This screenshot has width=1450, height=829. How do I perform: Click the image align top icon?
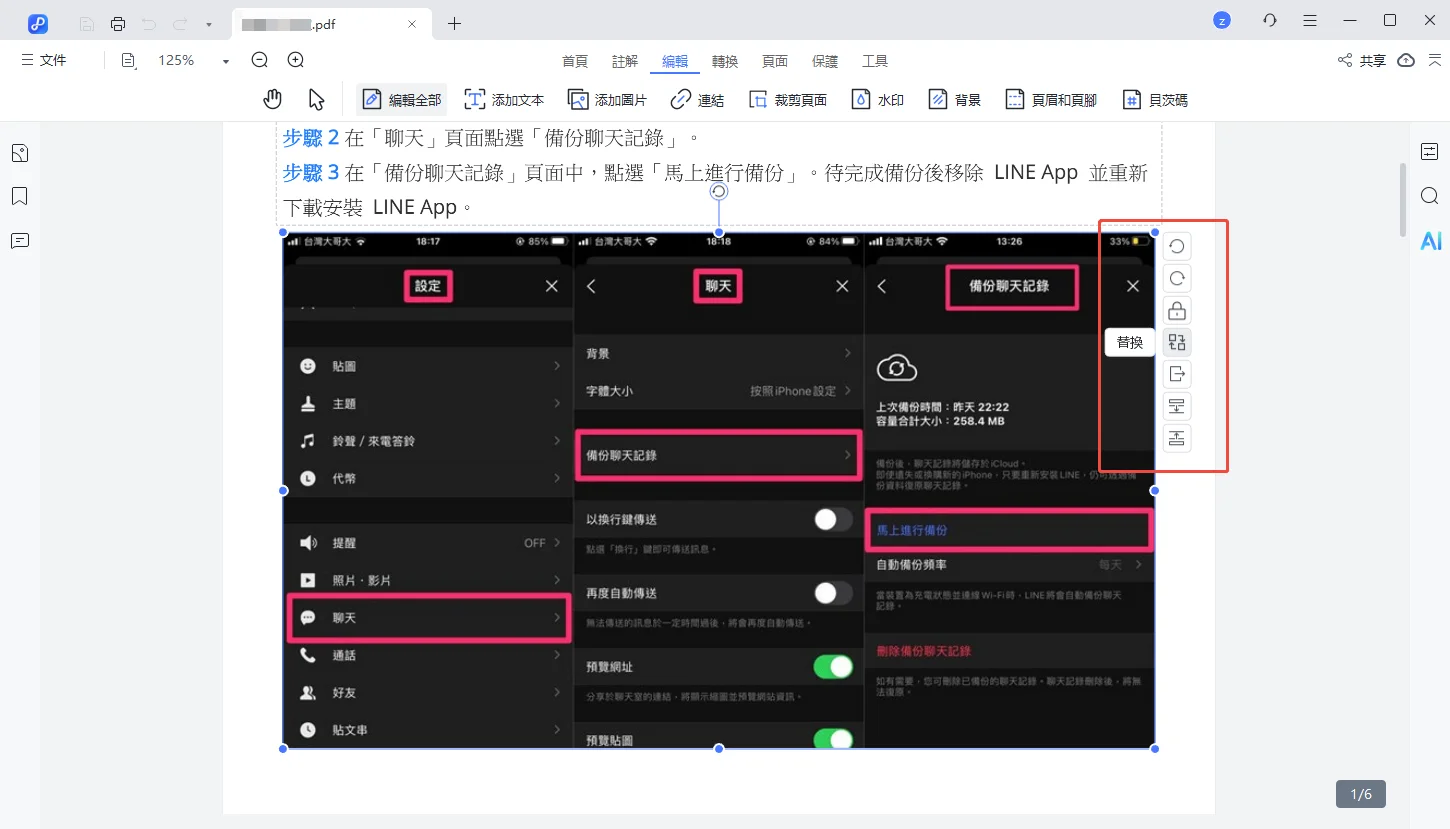pos(1177,406)
